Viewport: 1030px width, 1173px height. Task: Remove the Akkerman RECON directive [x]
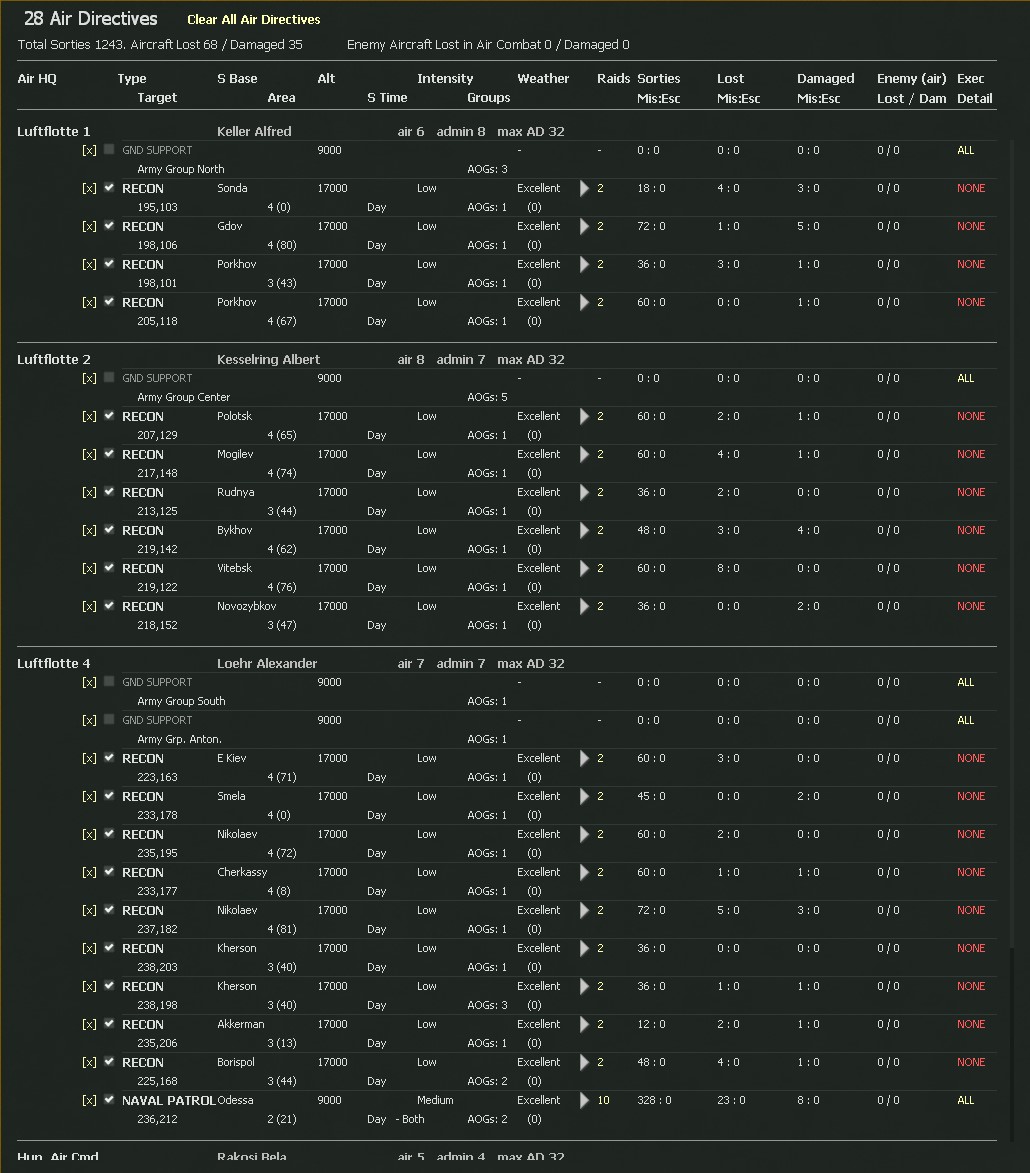[89, 1025]
